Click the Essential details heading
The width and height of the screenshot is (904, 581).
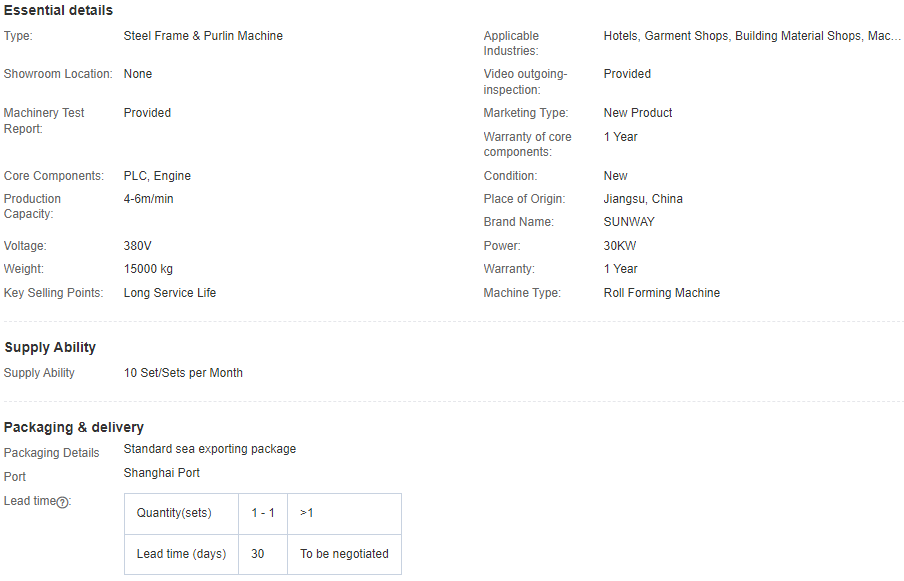pos(58,10)
